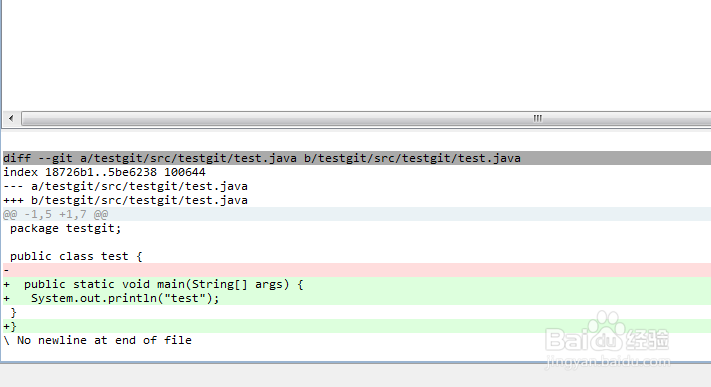The image size is (711, 387).
Task: Click the horizontal scrollbar left arrow
Action: point(11,118)
